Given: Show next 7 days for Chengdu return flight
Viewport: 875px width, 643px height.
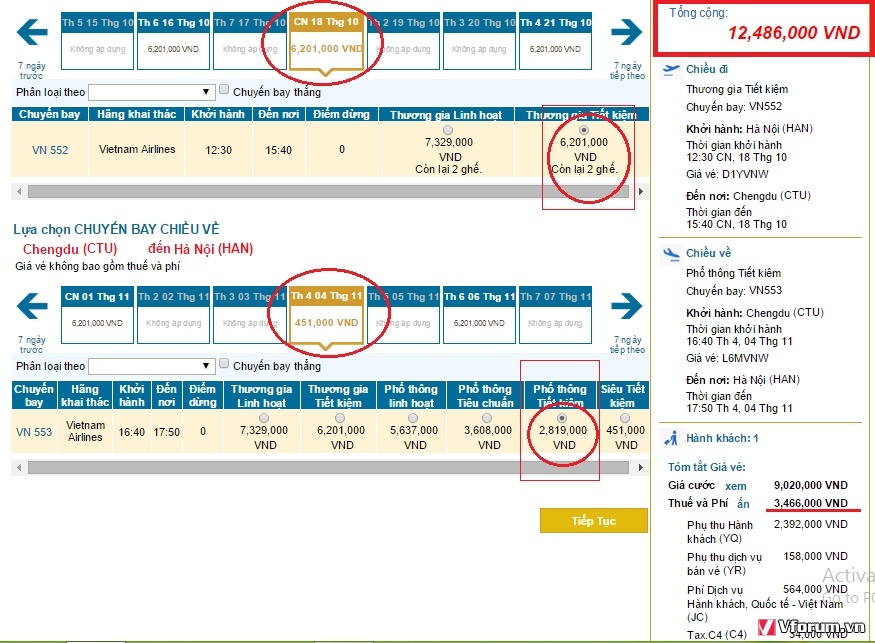Looking at the screenshot, I should 627,306.
